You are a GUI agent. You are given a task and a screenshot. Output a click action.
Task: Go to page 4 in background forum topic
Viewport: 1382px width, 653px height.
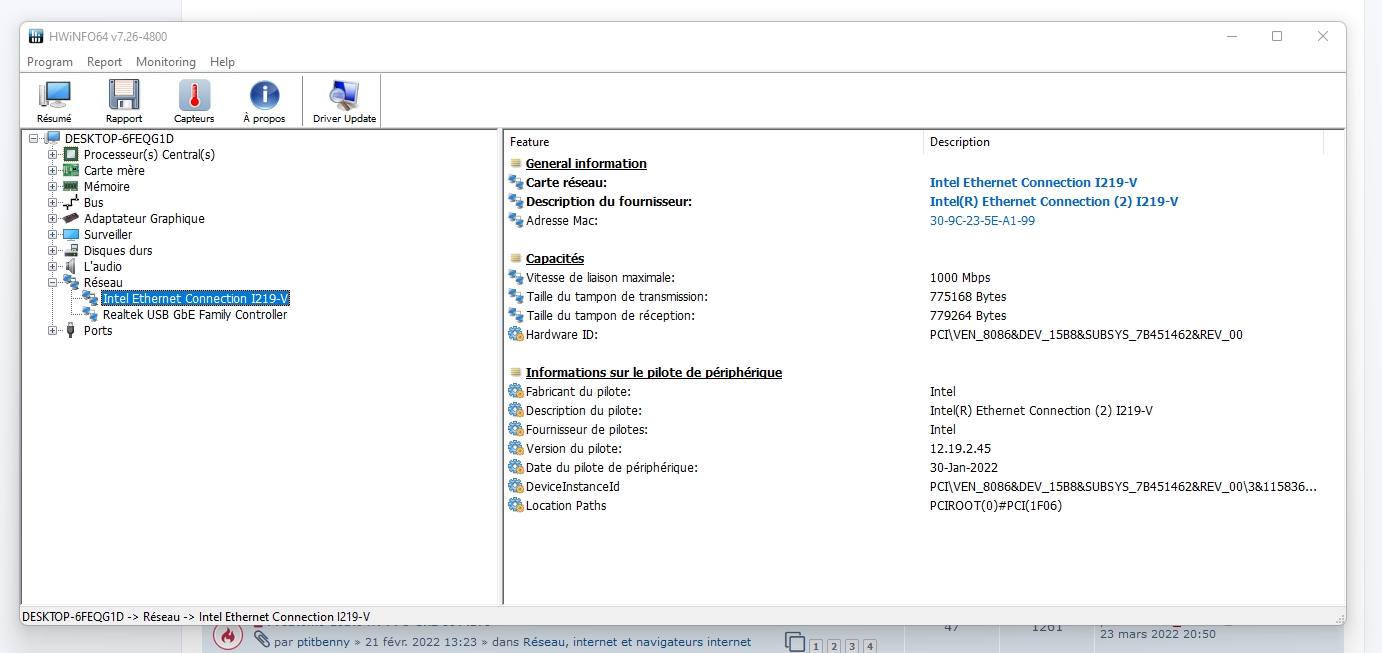(869, 646)
